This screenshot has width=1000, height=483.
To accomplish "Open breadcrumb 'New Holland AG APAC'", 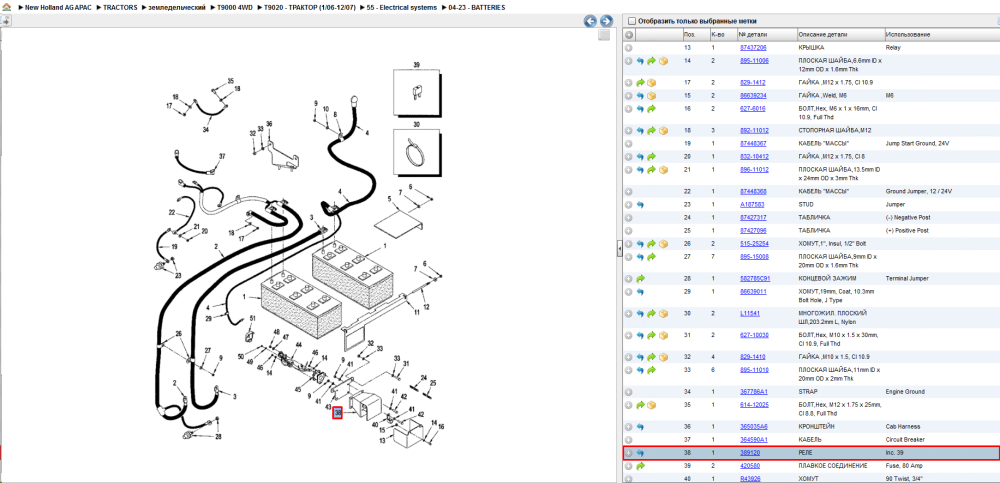I will point(58,7).
